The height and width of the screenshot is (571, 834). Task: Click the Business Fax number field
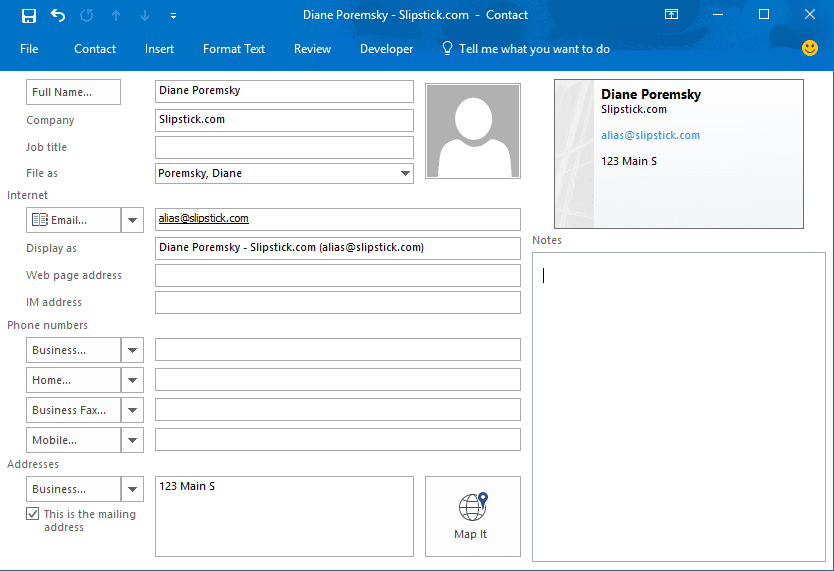(x=338, y=409)
